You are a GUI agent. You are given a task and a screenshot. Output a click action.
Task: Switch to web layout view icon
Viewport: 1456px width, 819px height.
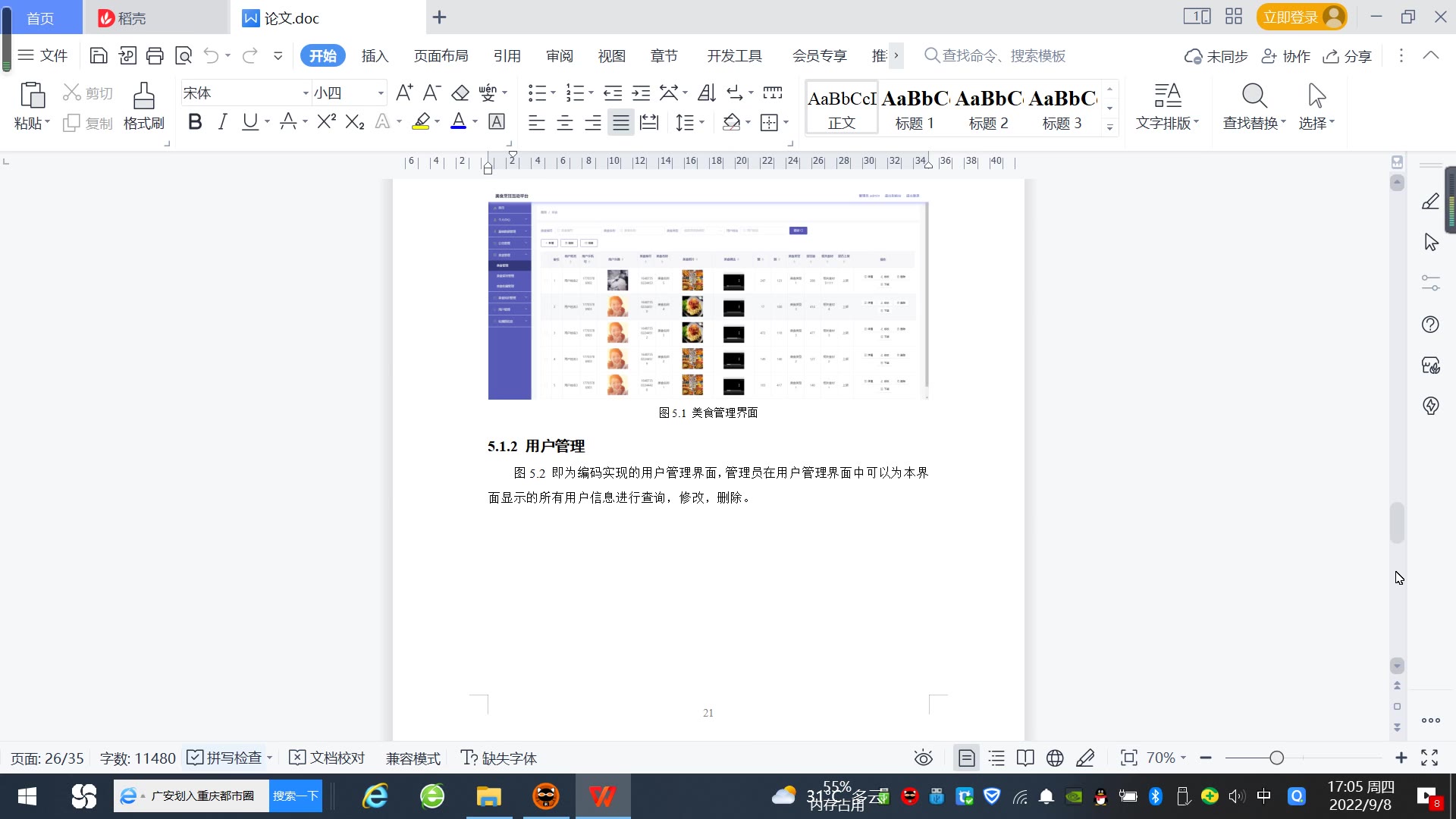pos(1055,758)
